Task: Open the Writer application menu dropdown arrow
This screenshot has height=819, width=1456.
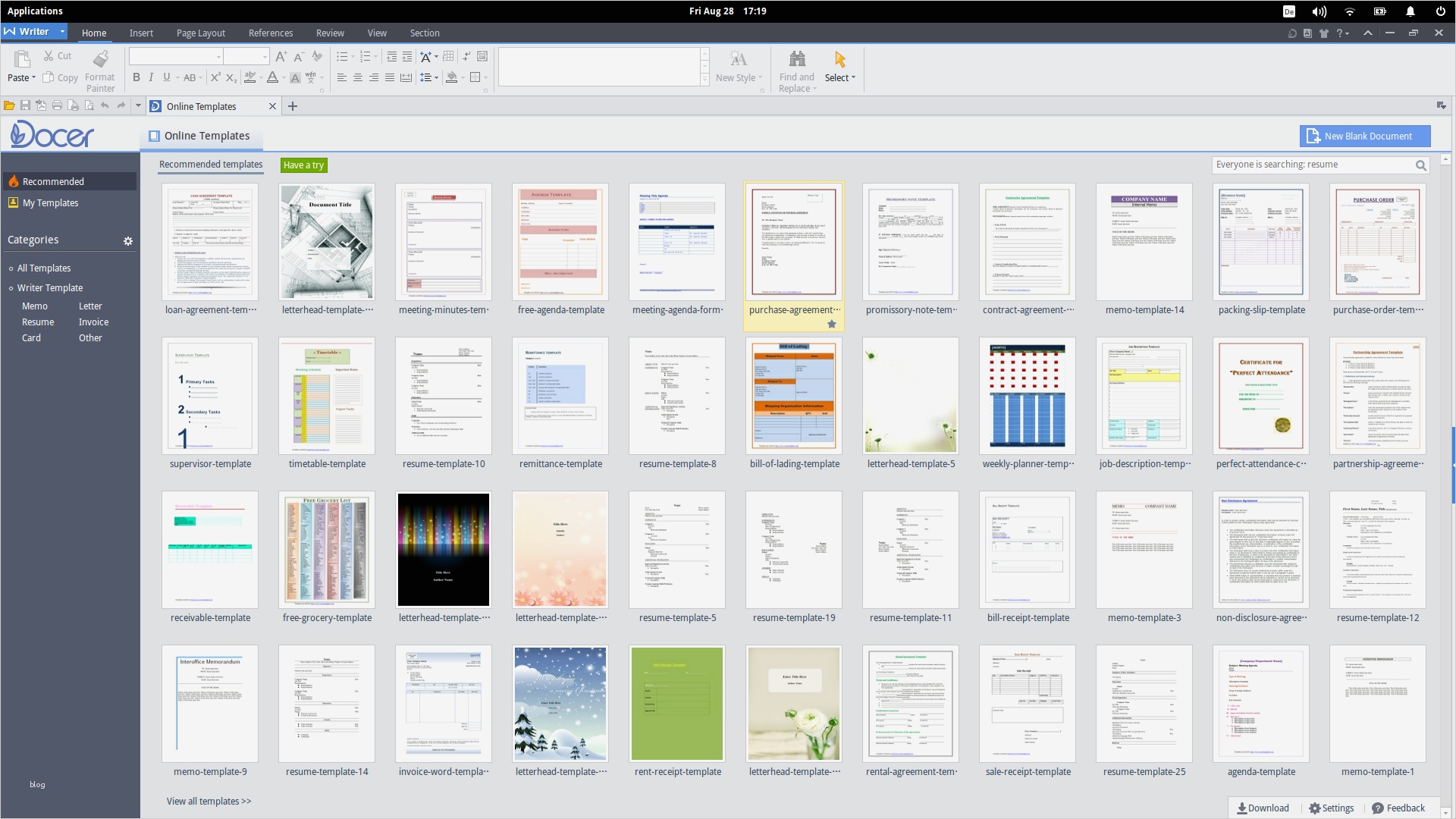Action: click(62, 32)
